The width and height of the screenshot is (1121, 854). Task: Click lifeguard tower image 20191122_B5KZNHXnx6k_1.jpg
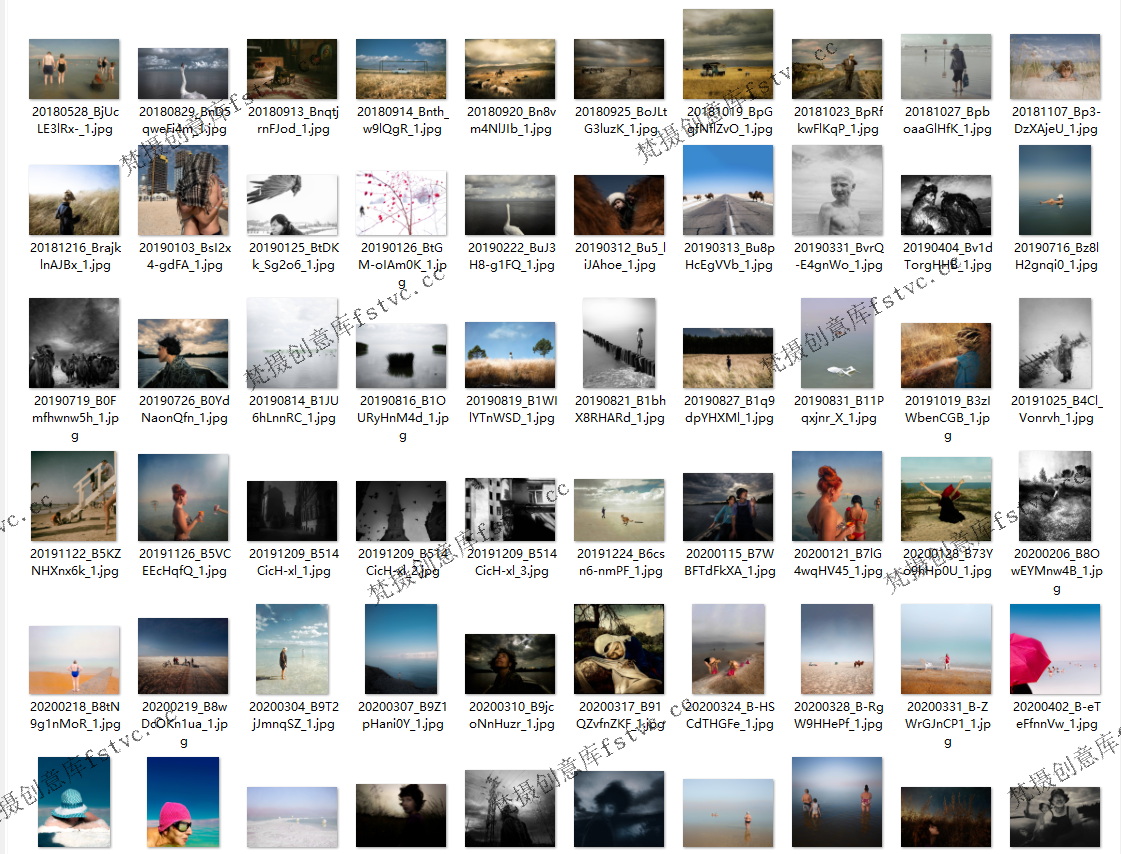74,496
